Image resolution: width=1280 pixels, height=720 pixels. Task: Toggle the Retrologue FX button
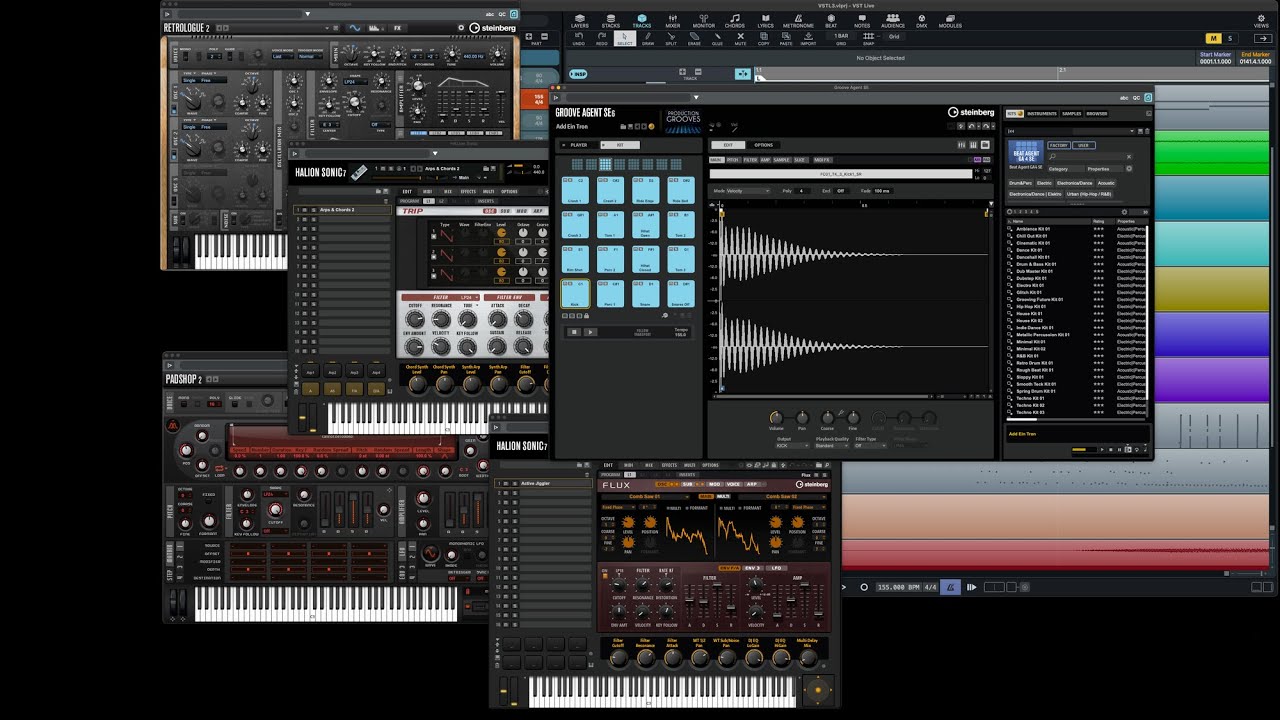pos(398,28)
